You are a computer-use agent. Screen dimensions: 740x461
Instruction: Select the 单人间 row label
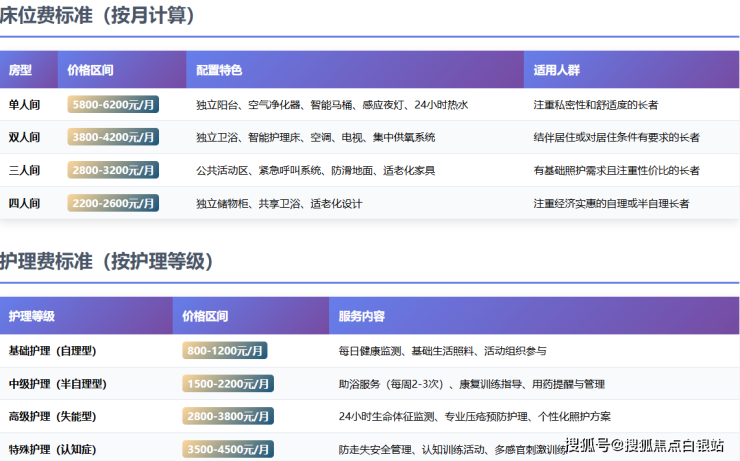tap(24, 104)
